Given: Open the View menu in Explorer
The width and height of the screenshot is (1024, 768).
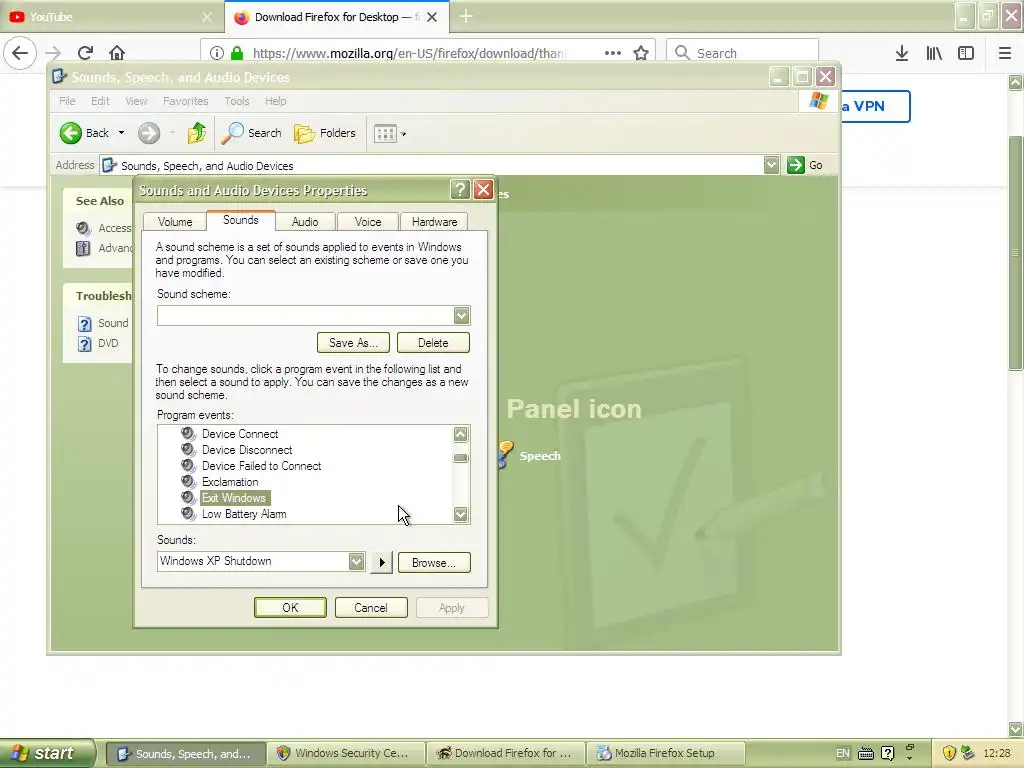Looking at the screenshot, I should coord(136,101).
